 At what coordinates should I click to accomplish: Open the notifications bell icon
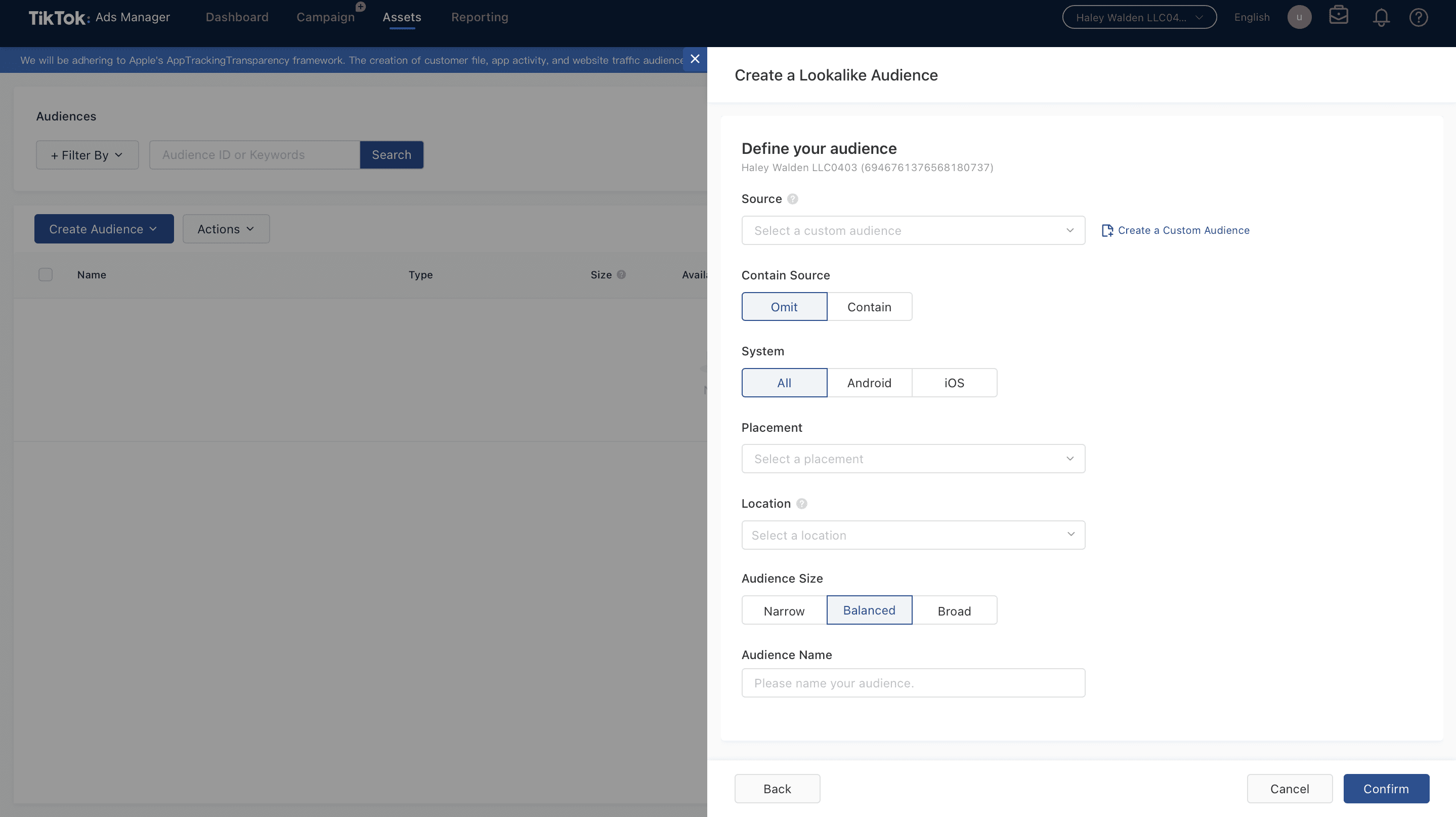(x=1381, y=18)
